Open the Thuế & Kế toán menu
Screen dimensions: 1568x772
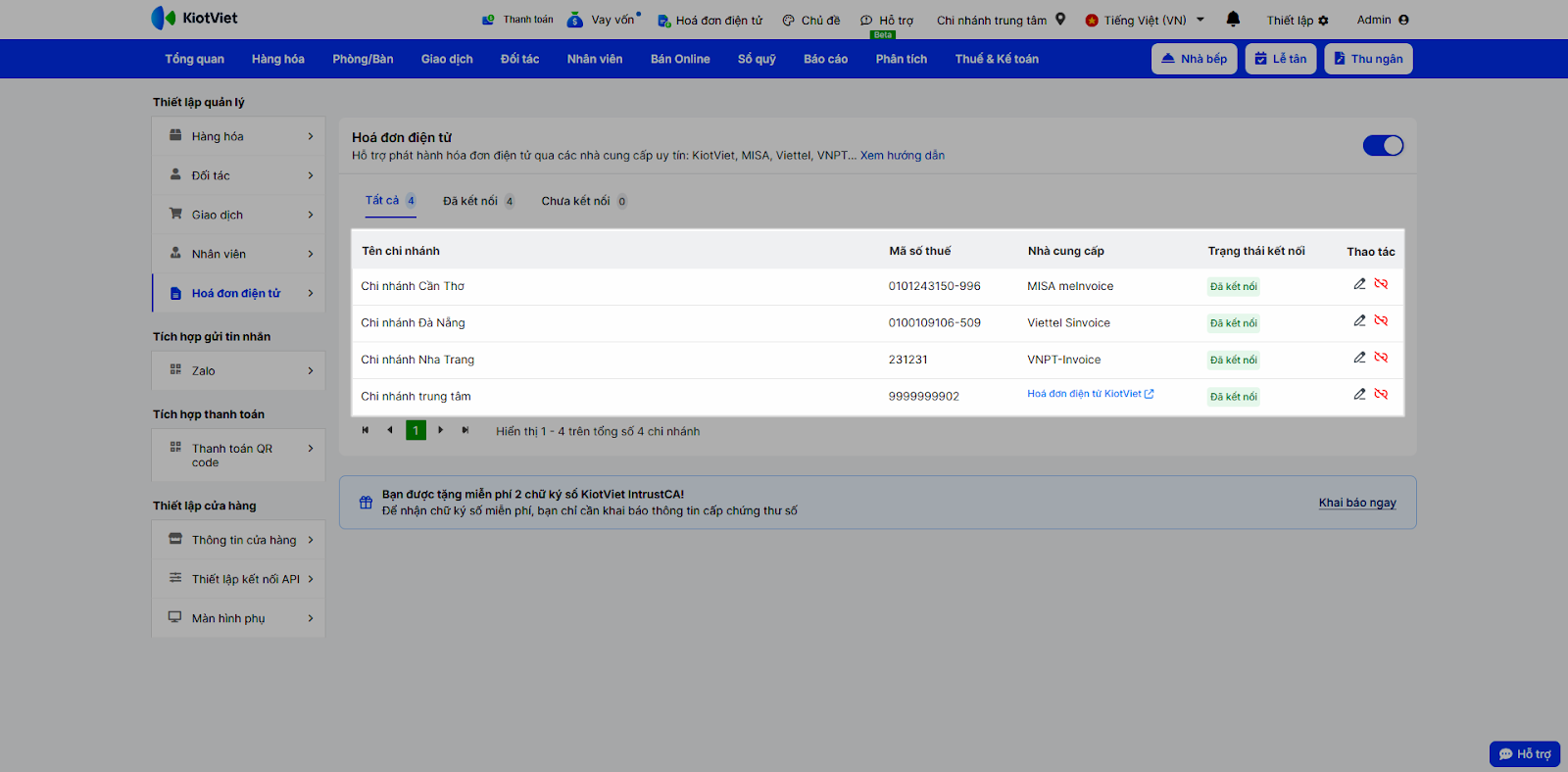[997, 59]
